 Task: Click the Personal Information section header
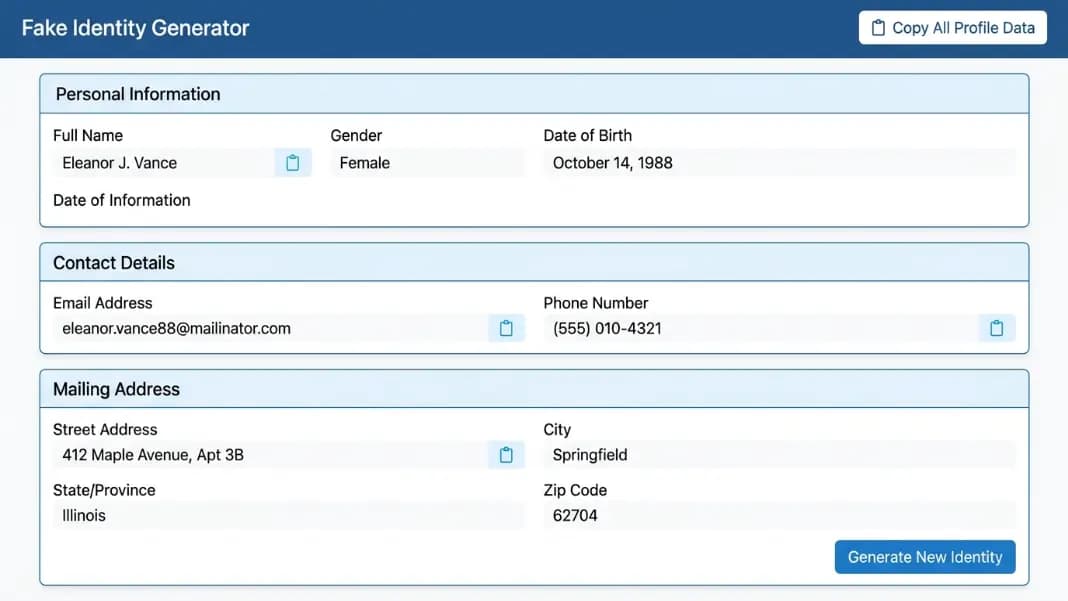534,94
